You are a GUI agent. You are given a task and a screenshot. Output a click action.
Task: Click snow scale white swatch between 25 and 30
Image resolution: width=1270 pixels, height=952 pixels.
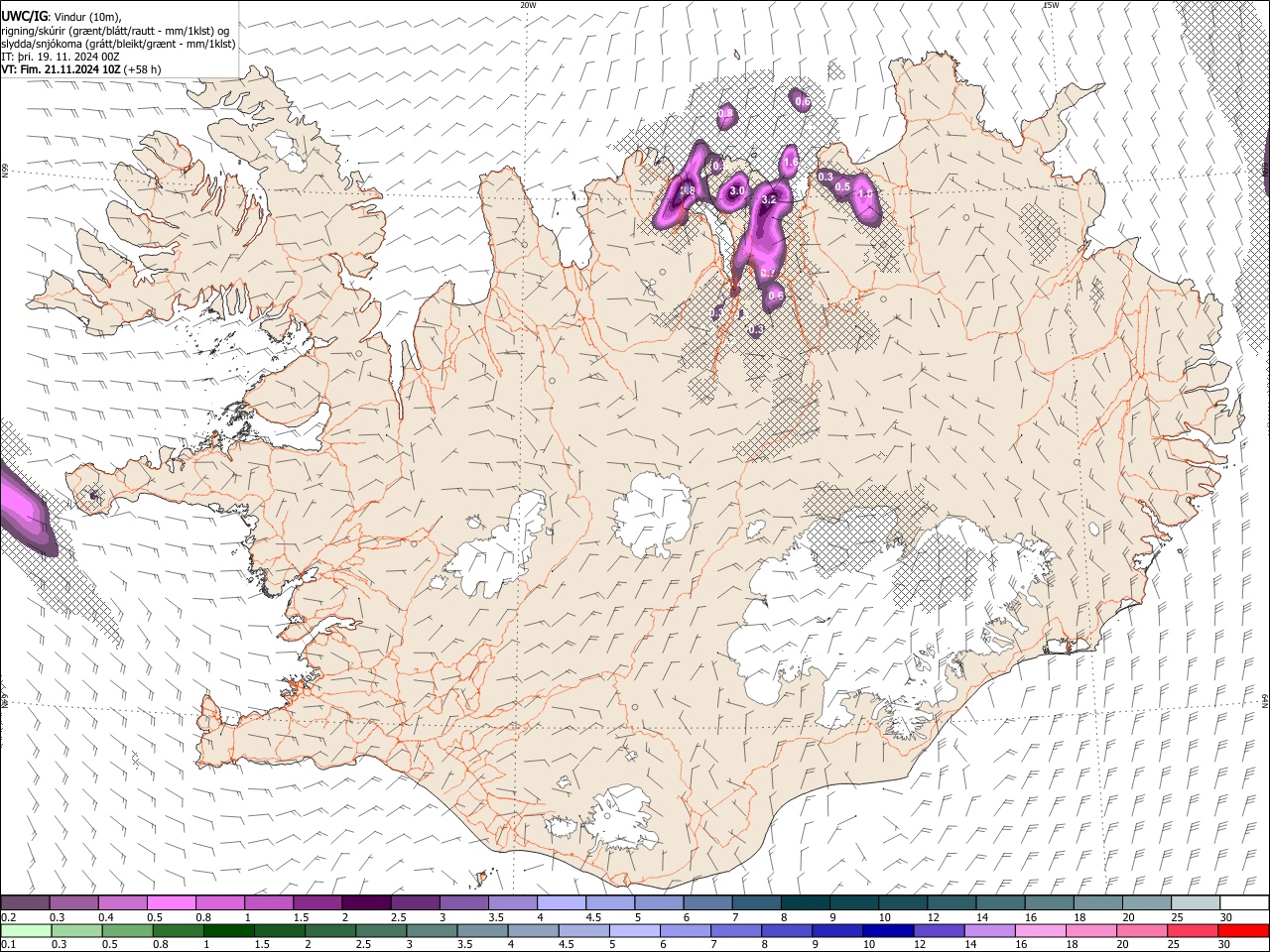[1196, 903]
